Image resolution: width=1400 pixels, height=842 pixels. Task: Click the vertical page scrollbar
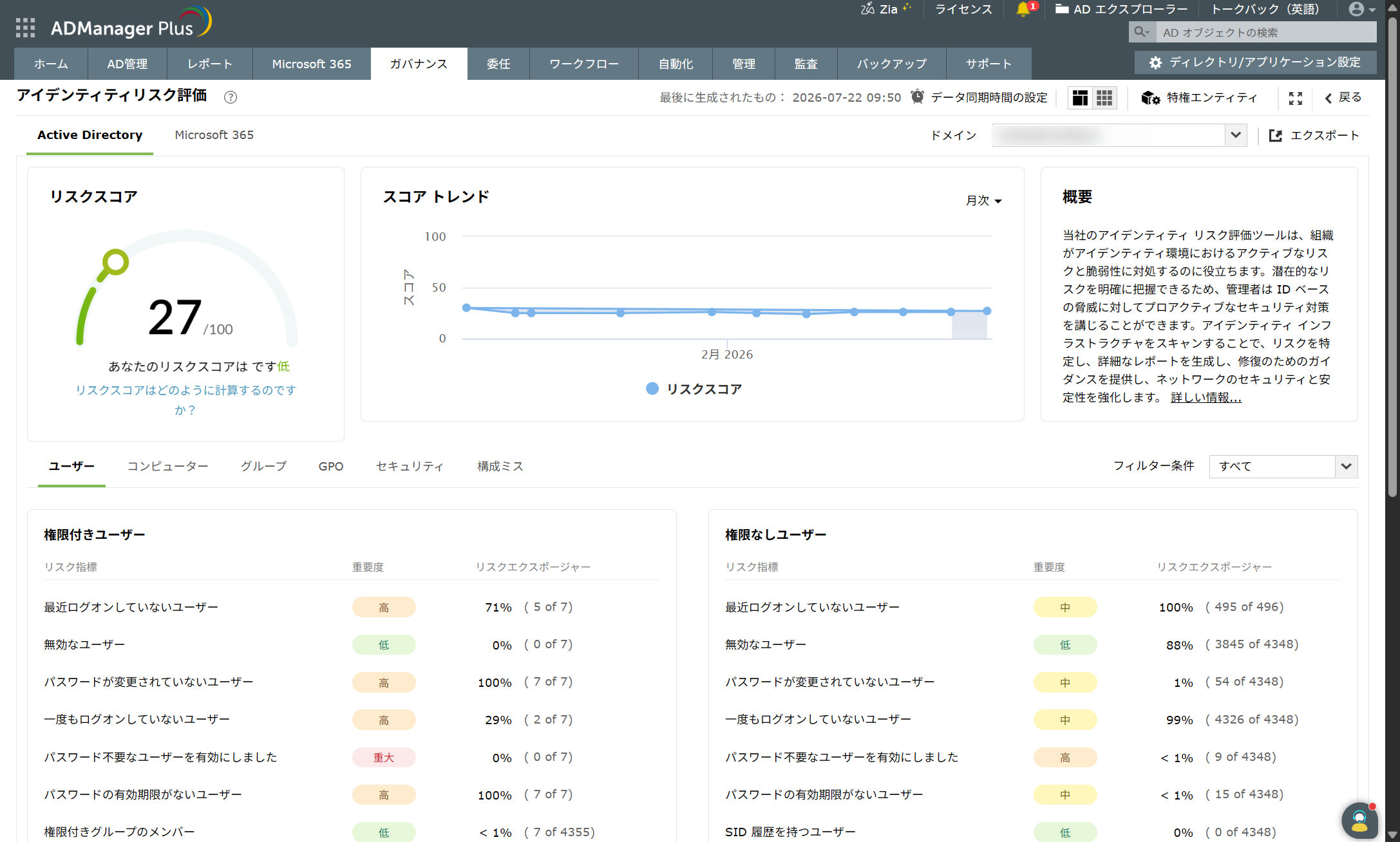click(x=1392, y=257)
